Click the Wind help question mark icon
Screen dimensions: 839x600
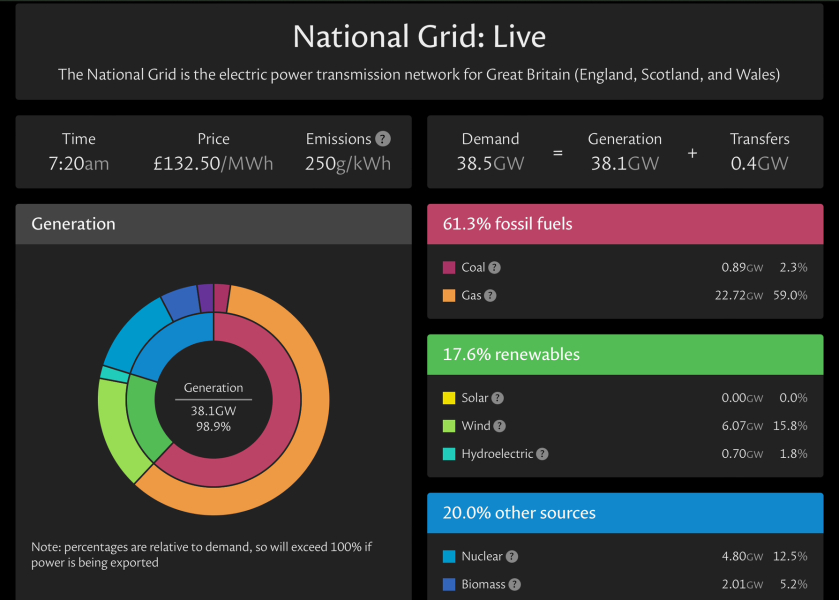click(x=499, y=426)
